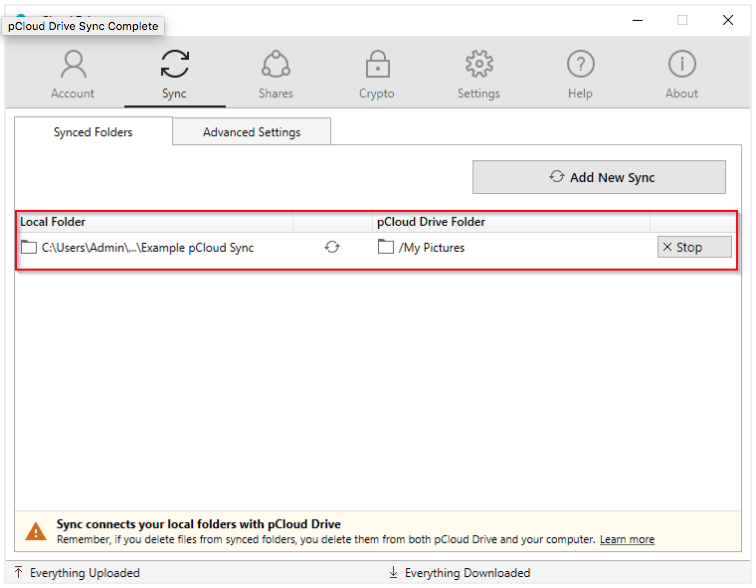
Task: Minimize the pCloud Drive window
Action: pos(637,20)
